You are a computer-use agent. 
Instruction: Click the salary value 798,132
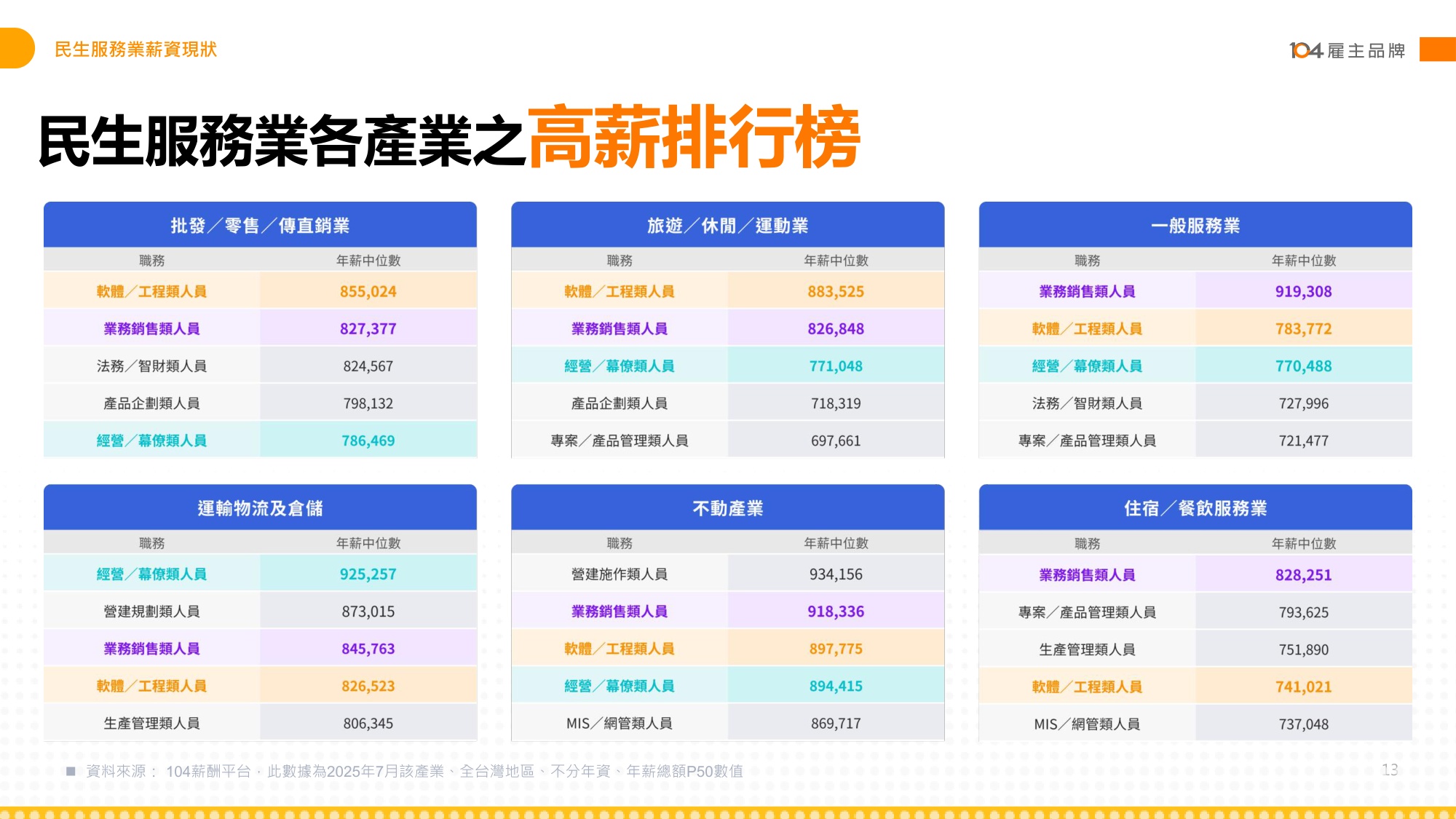368,403
